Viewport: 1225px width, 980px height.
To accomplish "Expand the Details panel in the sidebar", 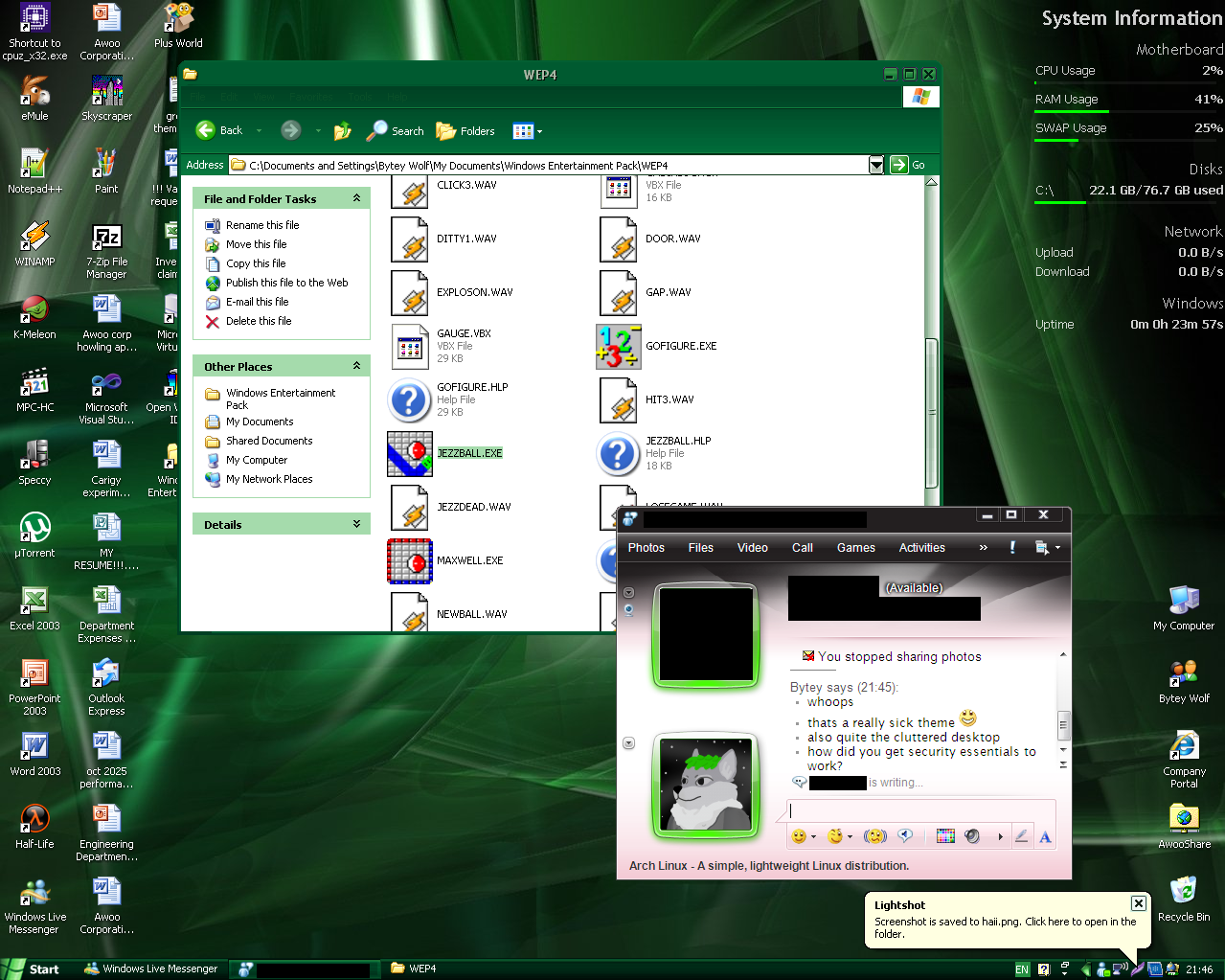I will tap(356, 524).
